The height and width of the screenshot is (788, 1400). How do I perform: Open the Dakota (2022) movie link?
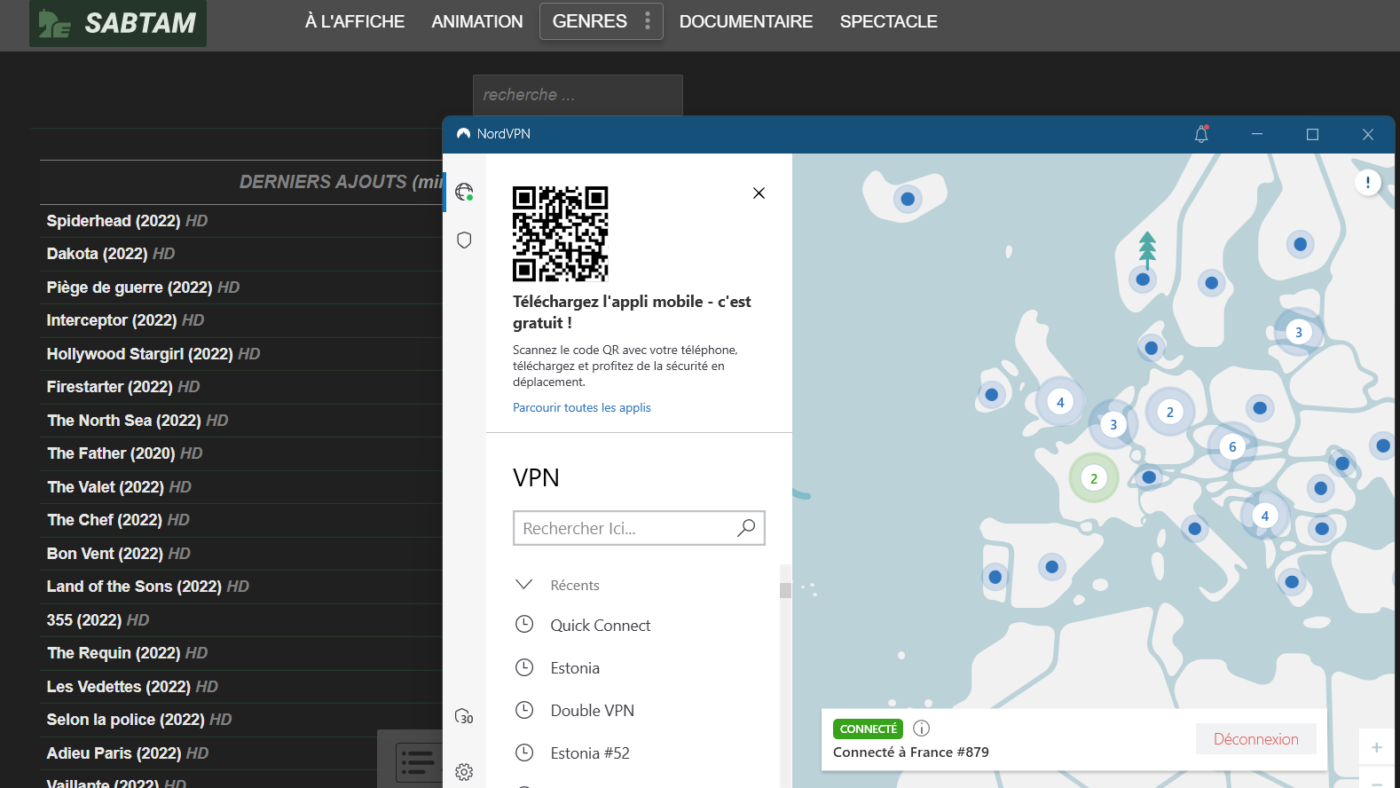(x=97, y=254)
